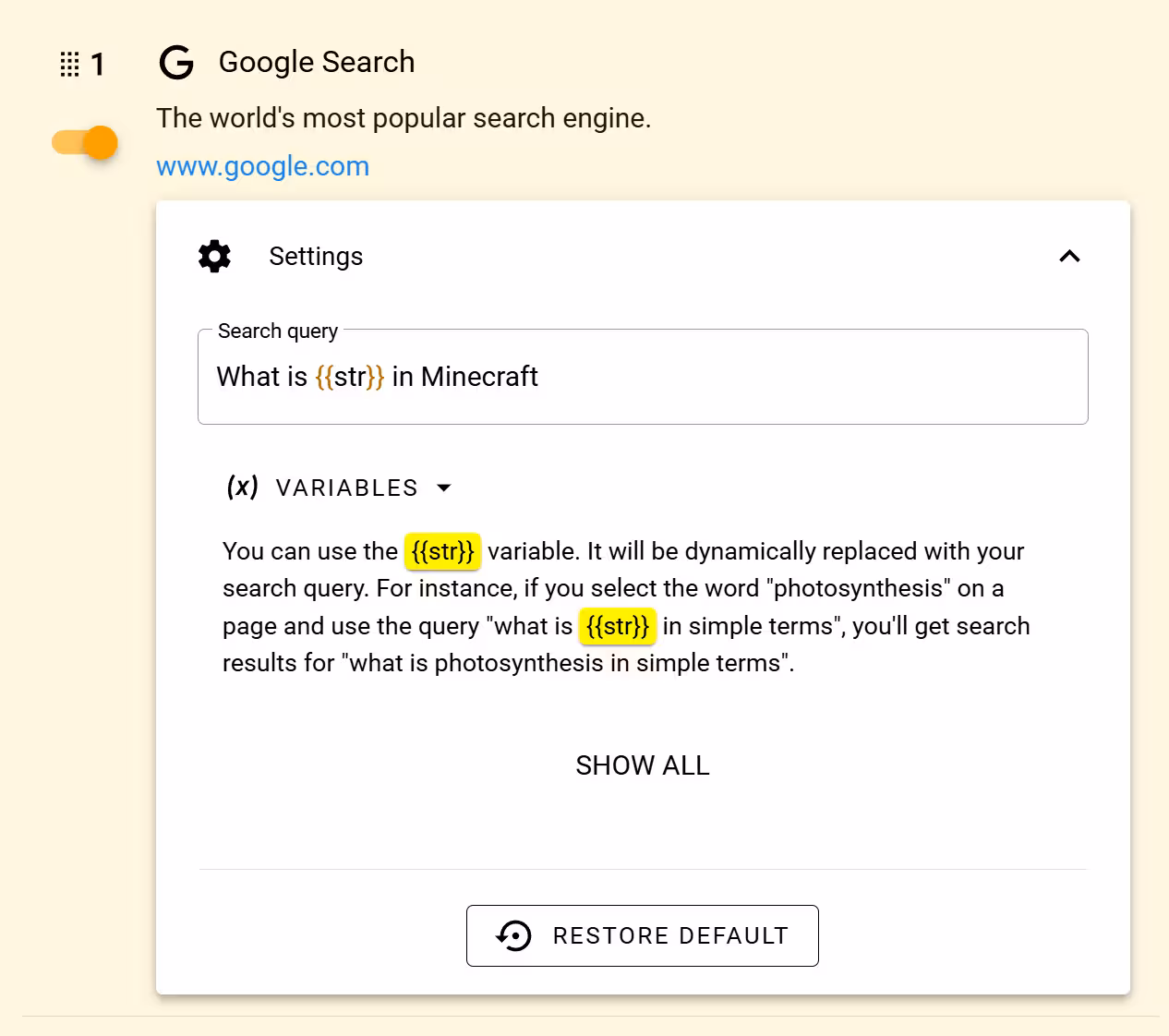
Task: Click the restore clock-arrow icon
Action: pyautogui.click(x=513, y=935)
